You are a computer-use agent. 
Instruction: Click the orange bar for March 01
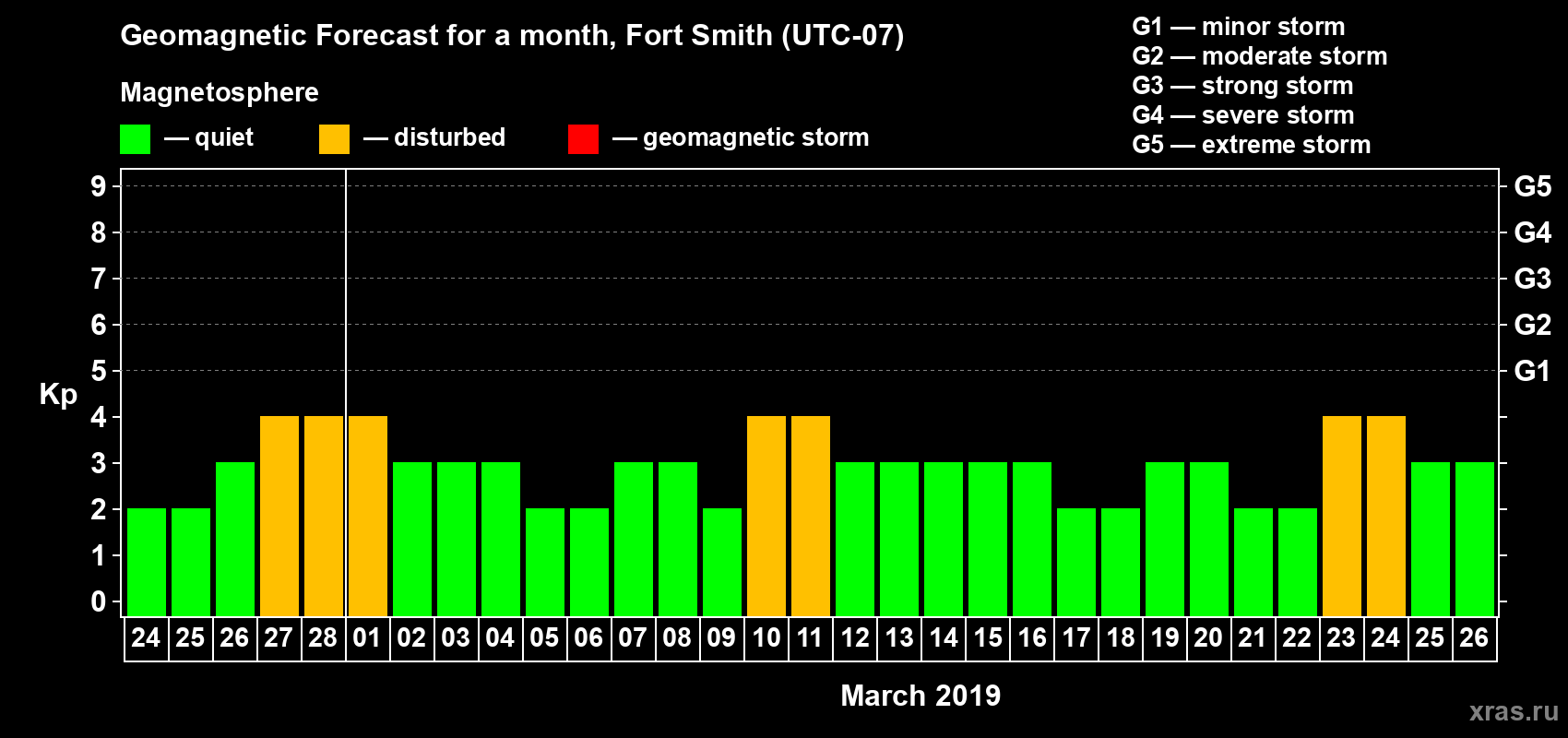(x=368, y=516)
